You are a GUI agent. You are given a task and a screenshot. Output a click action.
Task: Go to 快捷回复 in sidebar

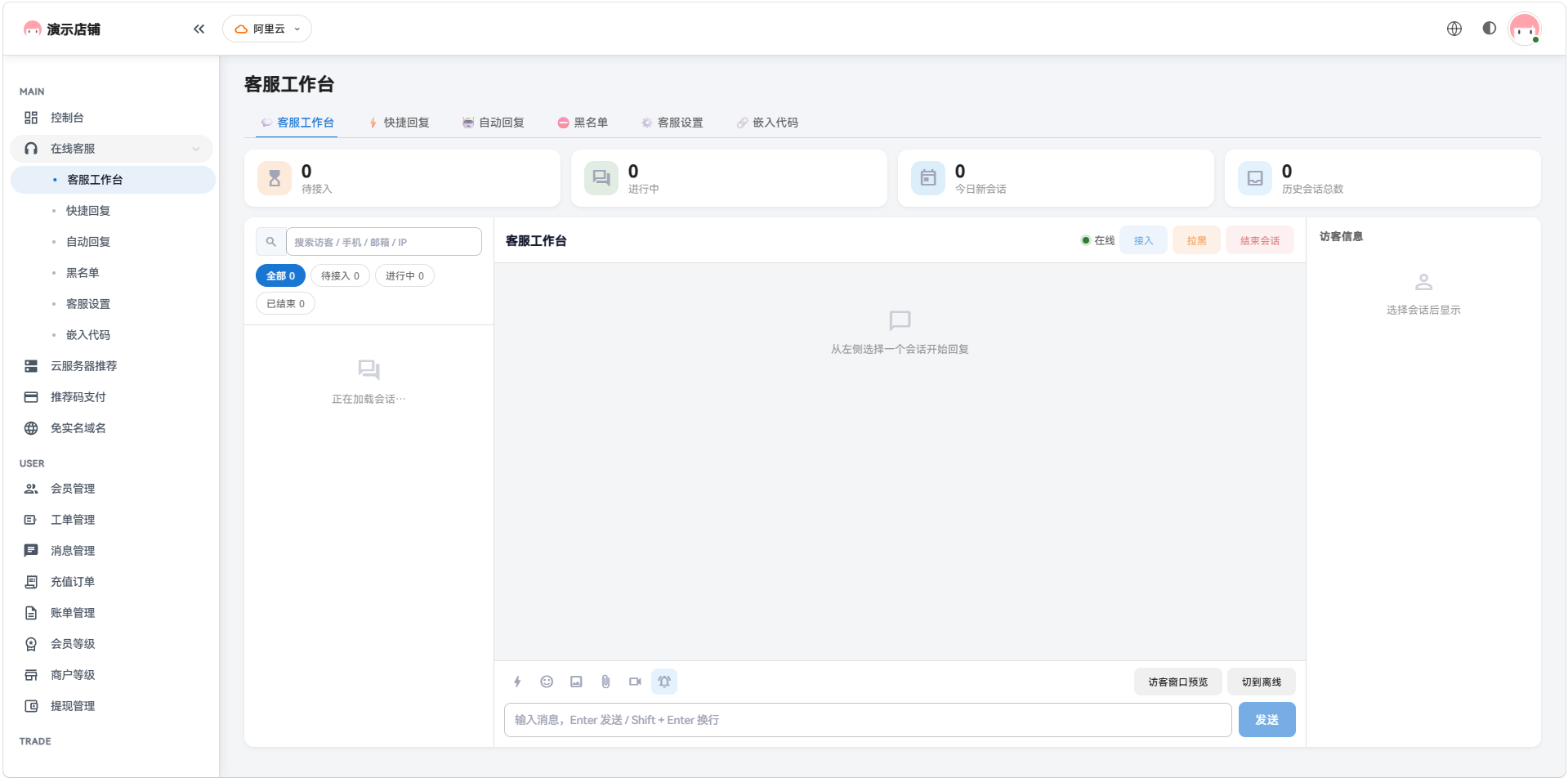click(x=111, y=211)
